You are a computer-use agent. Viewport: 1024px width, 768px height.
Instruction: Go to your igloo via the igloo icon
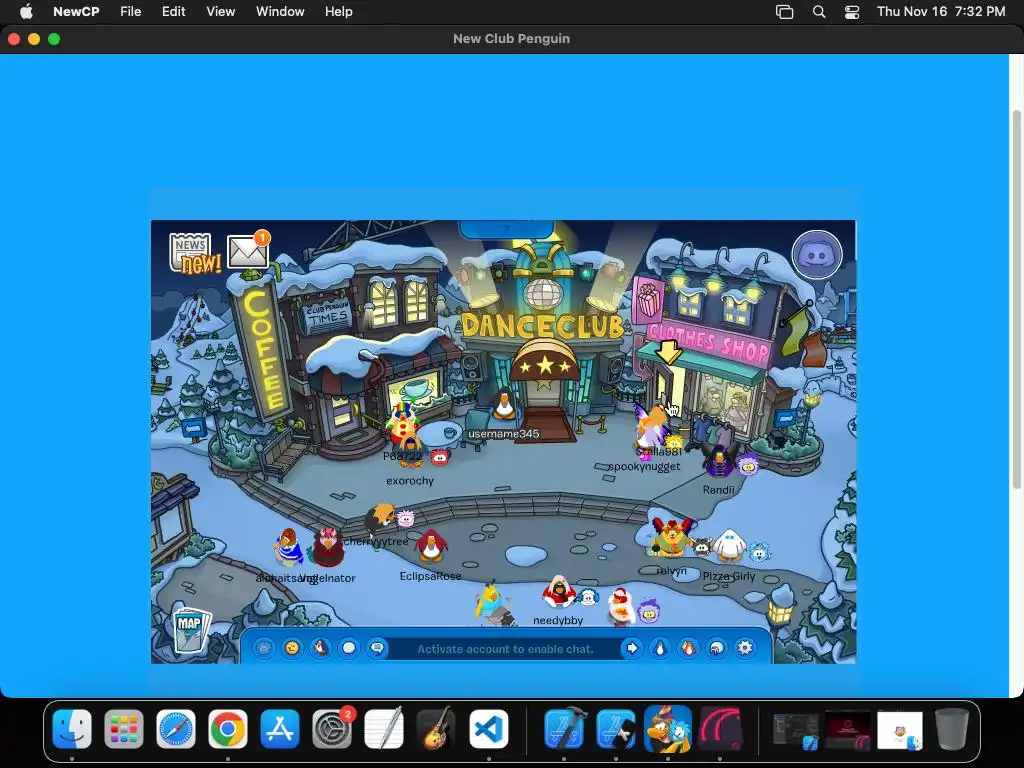click(x=717, y=648)
